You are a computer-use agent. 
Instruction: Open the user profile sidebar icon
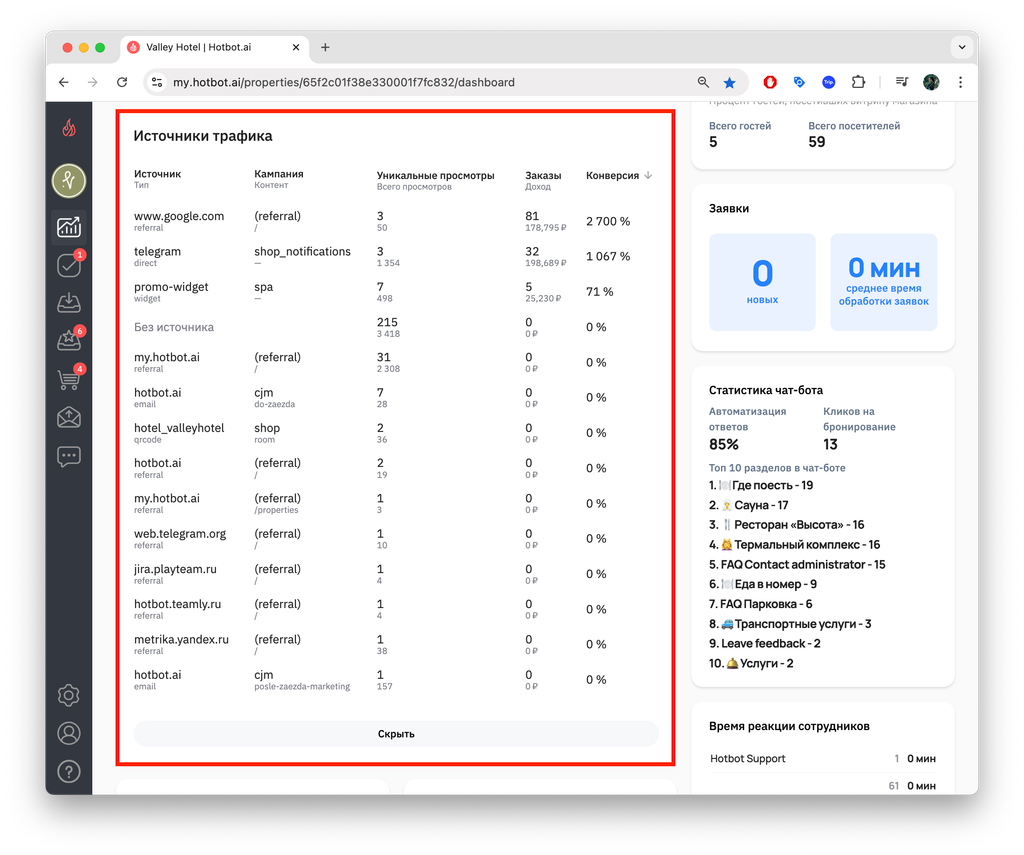tap(69, 734)
